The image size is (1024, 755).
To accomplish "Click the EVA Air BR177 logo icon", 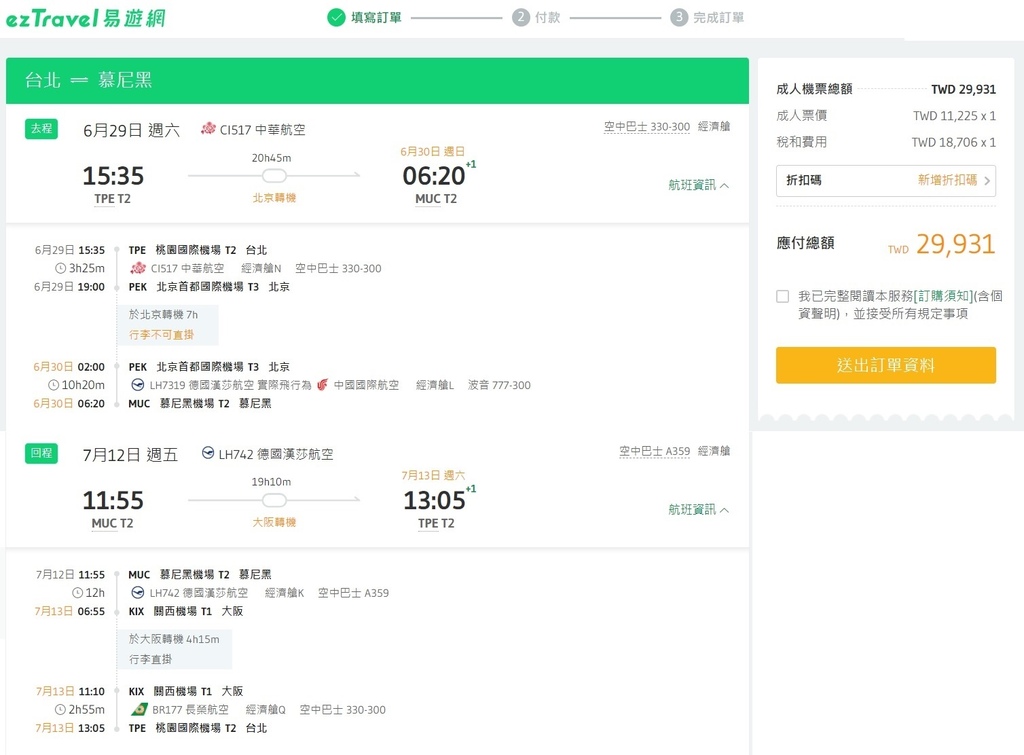I will (x=138, y=709).
